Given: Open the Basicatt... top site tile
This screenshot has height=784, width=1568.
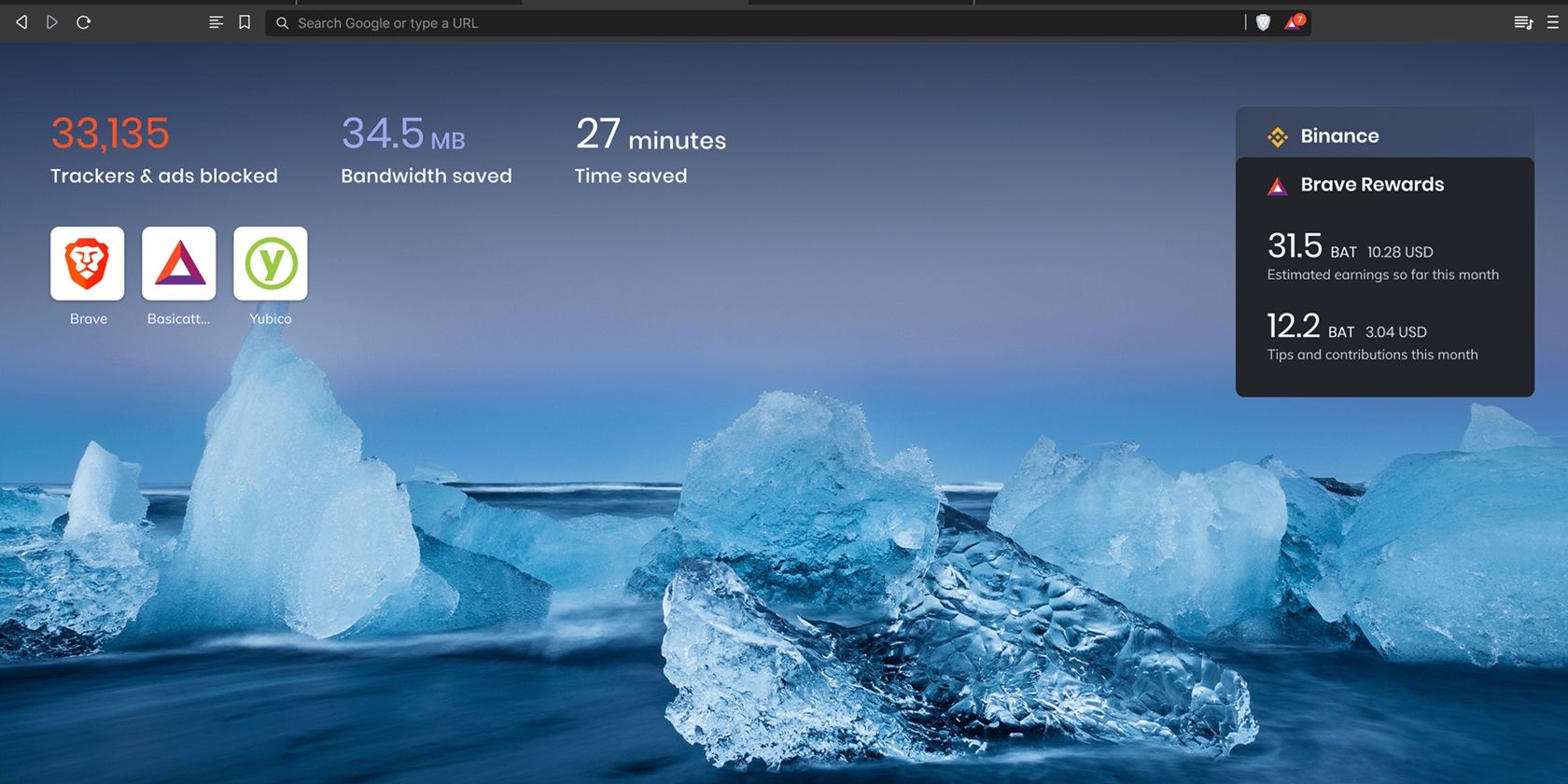Looking at the screenshot, I should (x=179, y=263).
